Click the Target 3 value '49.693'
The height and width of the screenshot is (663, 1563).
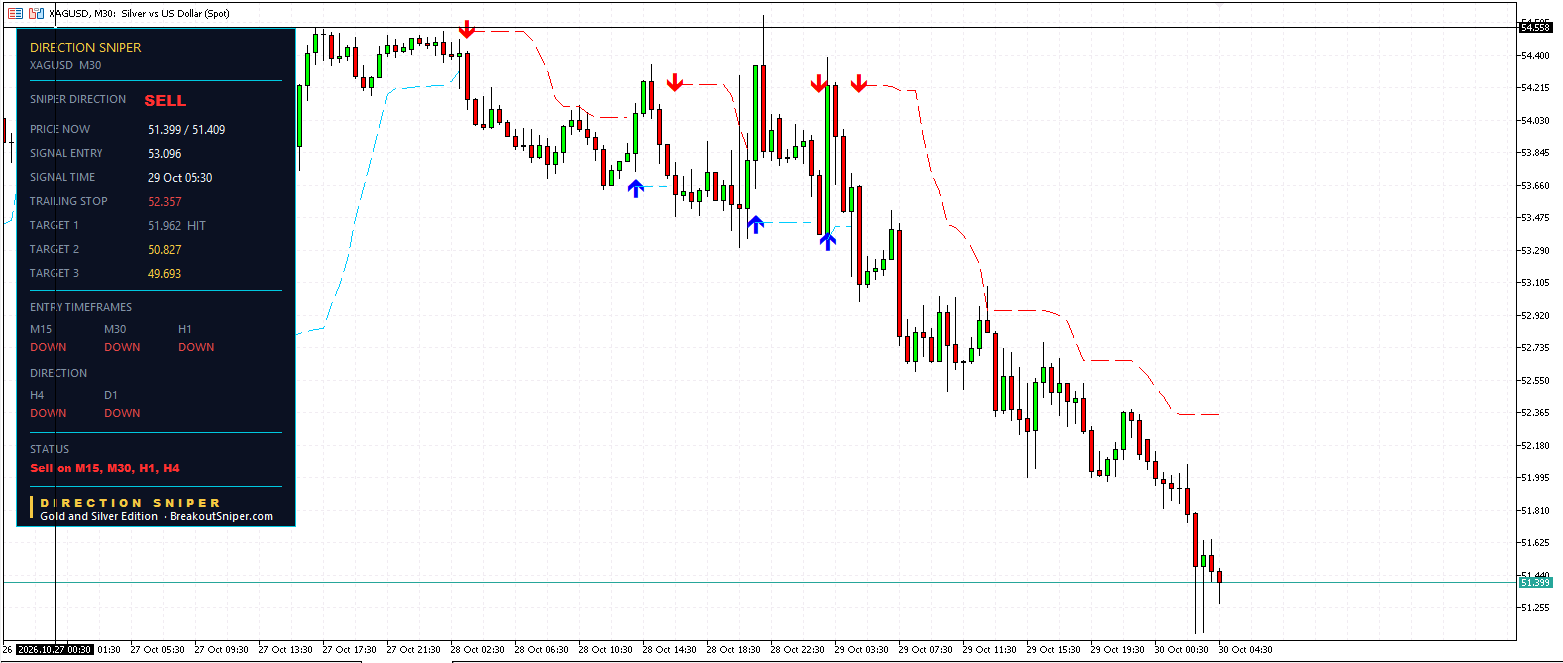tap(164, 273)
